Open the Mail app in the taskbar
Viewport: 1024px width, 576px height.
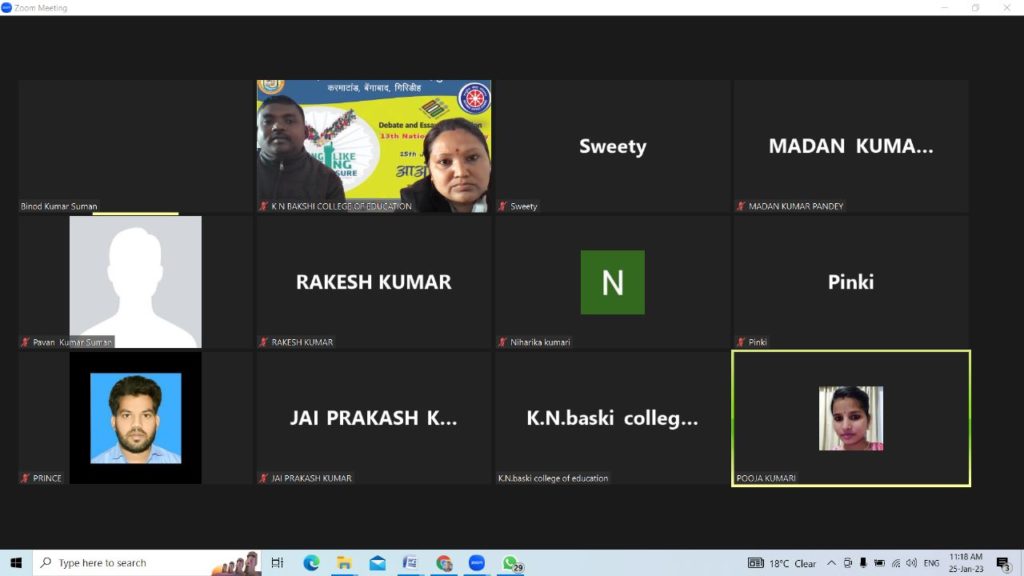click(377, 563)
